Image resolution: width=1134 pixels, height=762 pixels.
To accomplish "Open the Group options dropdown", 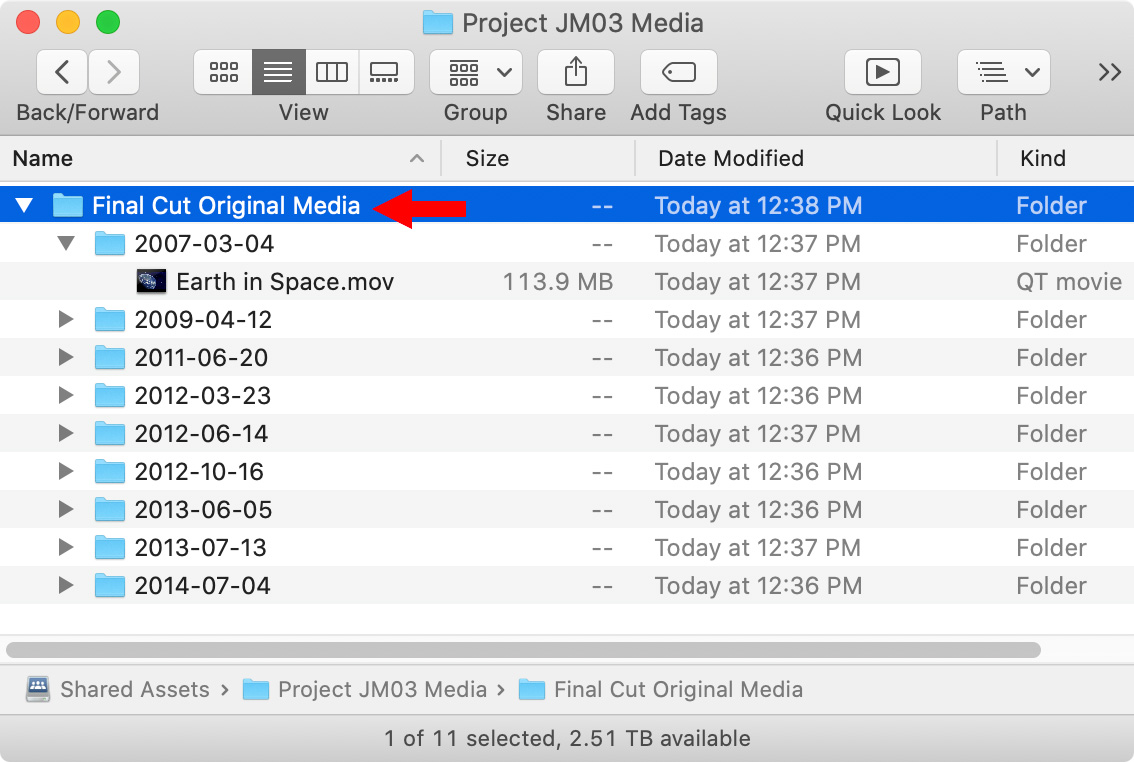I will (x=476, y=72).
